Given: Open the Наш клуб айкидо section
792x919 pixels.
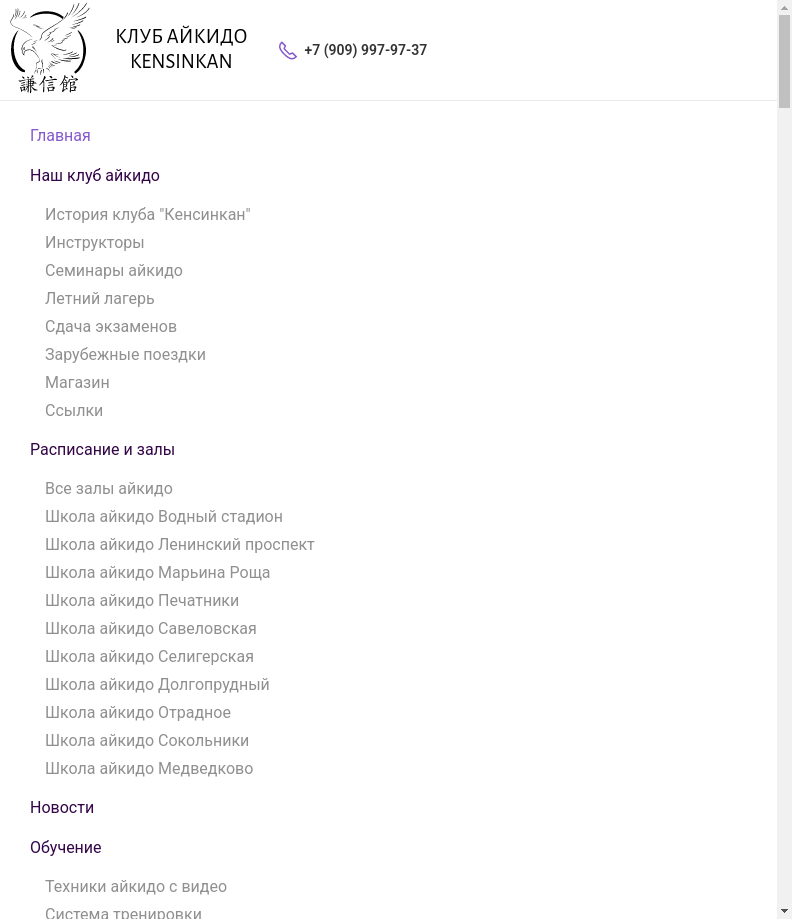Looking at the screenshot, I should click(x=95, y=176).
